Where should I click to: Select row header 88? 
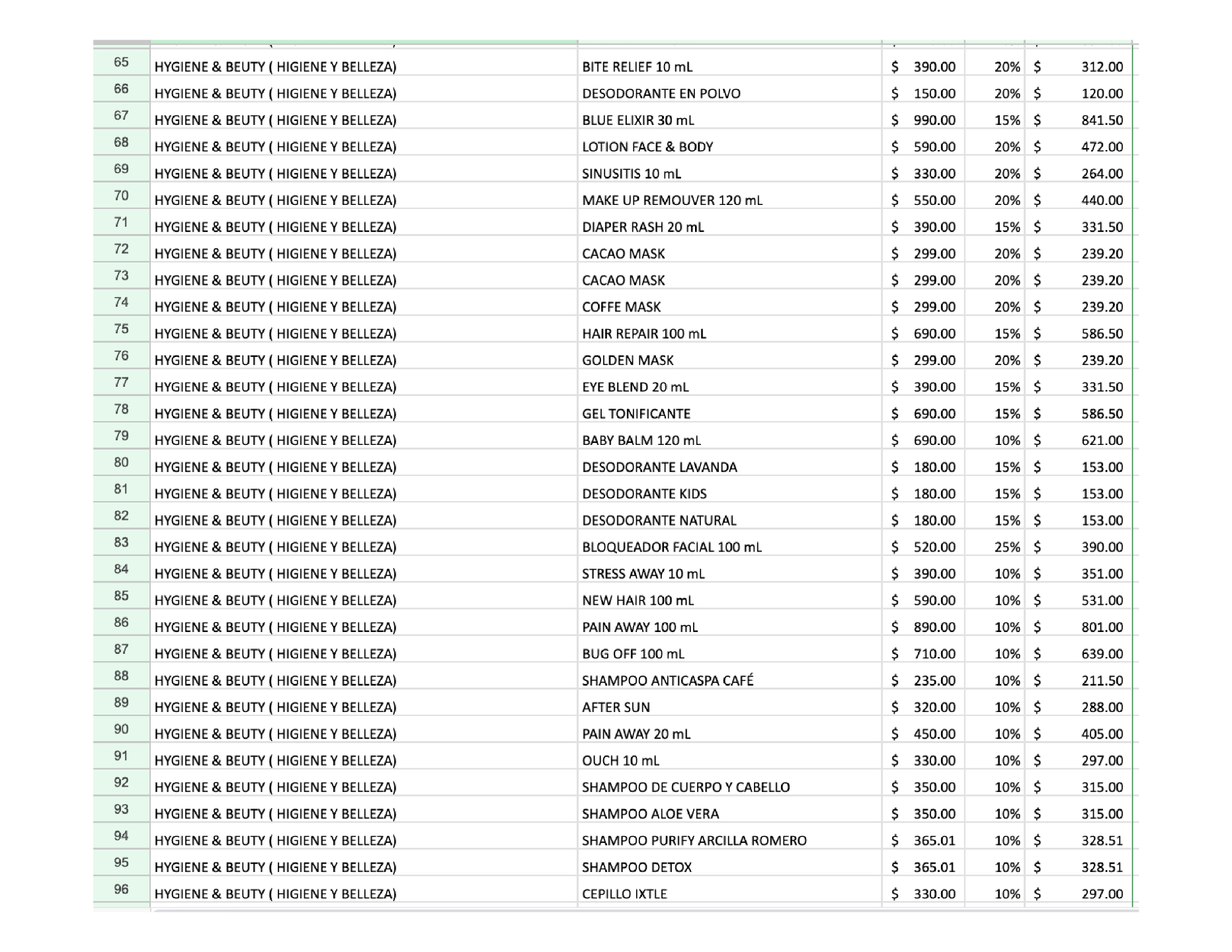tap(122, 676)
